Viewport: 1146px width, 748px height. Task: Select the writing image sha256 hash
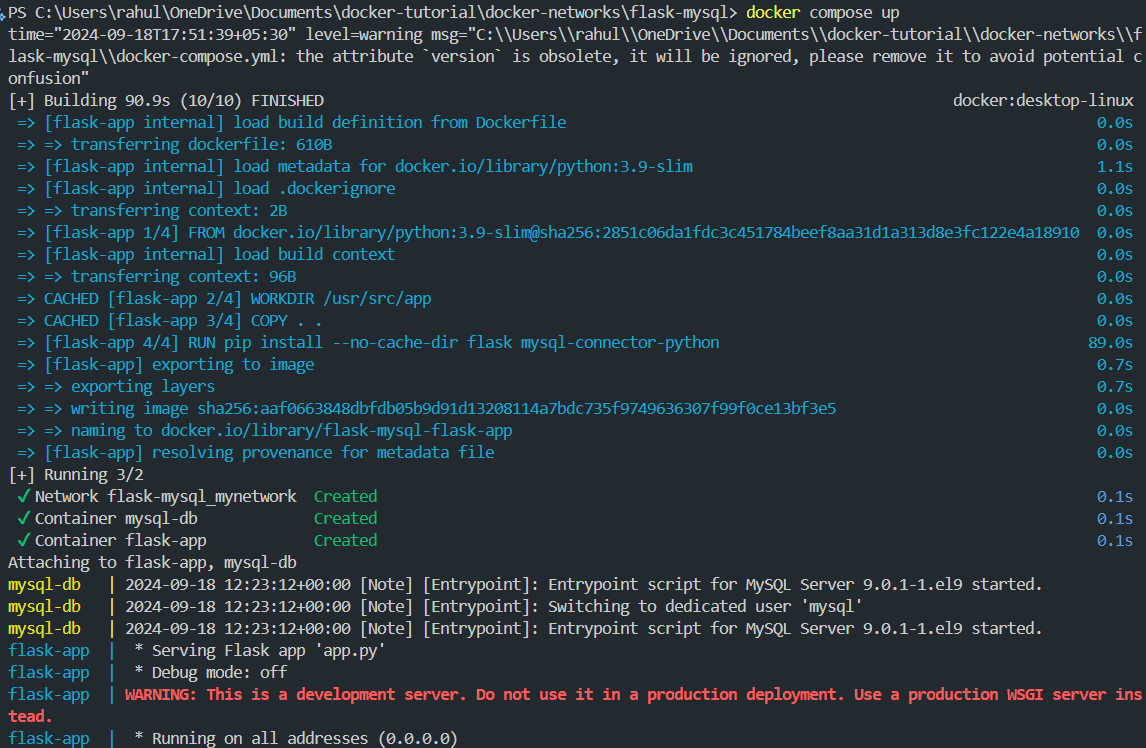point(420,408)
